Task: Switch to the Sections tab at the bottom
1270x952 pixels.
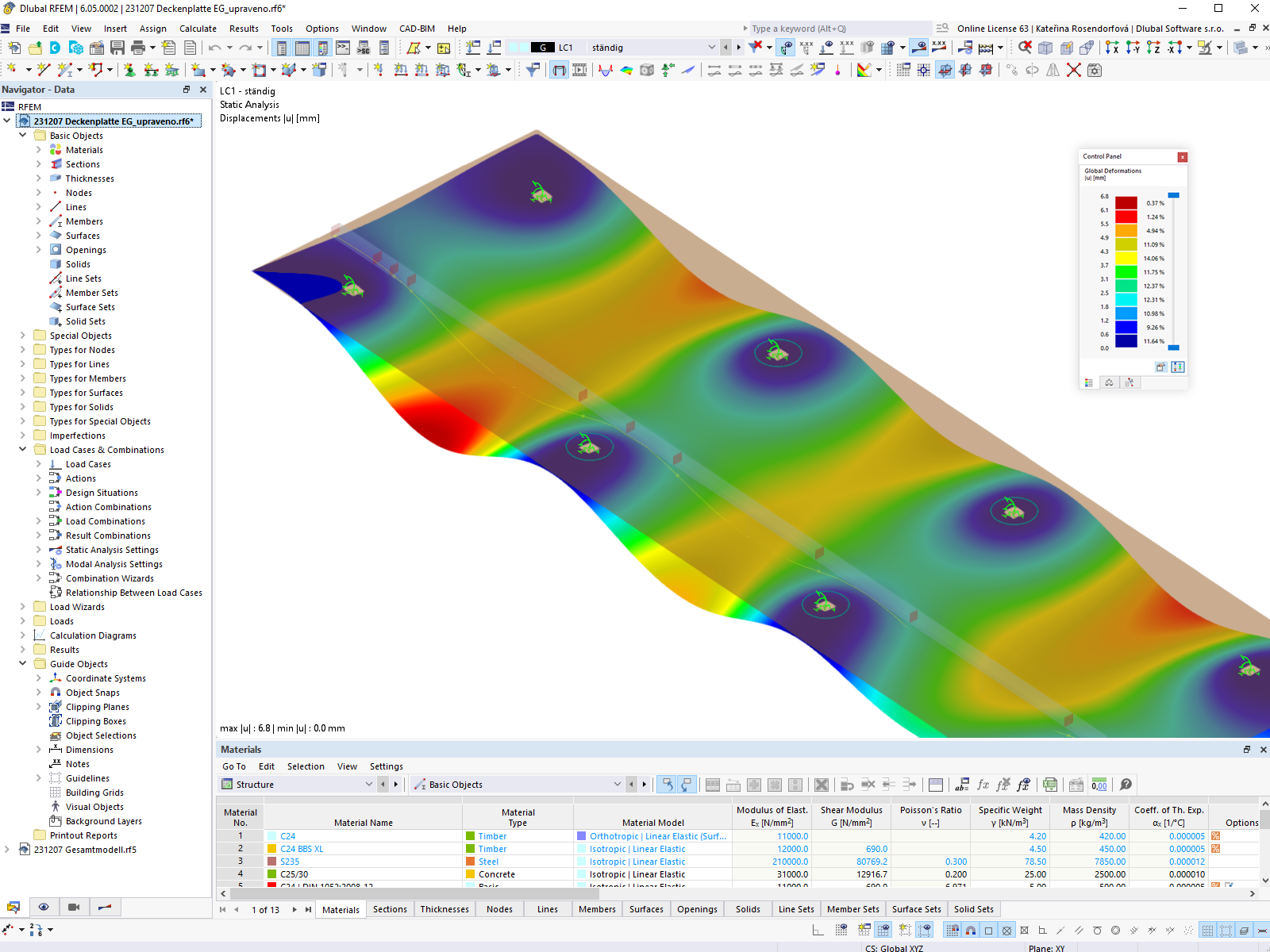Action: pos(390,909)
